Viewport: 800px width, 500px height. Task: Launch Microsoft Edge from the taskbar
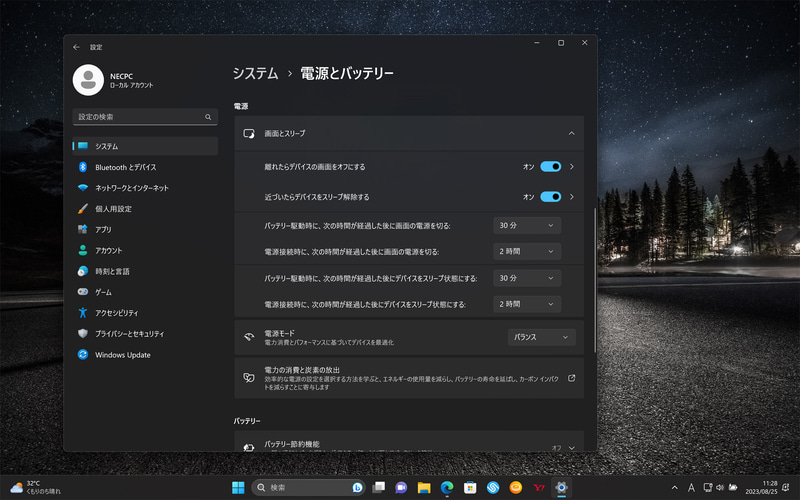pyautogui.click(x=447, y=488)
